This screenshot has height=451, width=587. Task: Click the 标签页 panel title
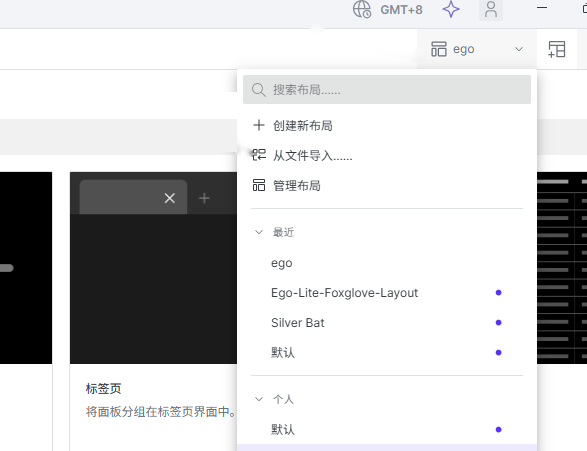click(103, 389)
